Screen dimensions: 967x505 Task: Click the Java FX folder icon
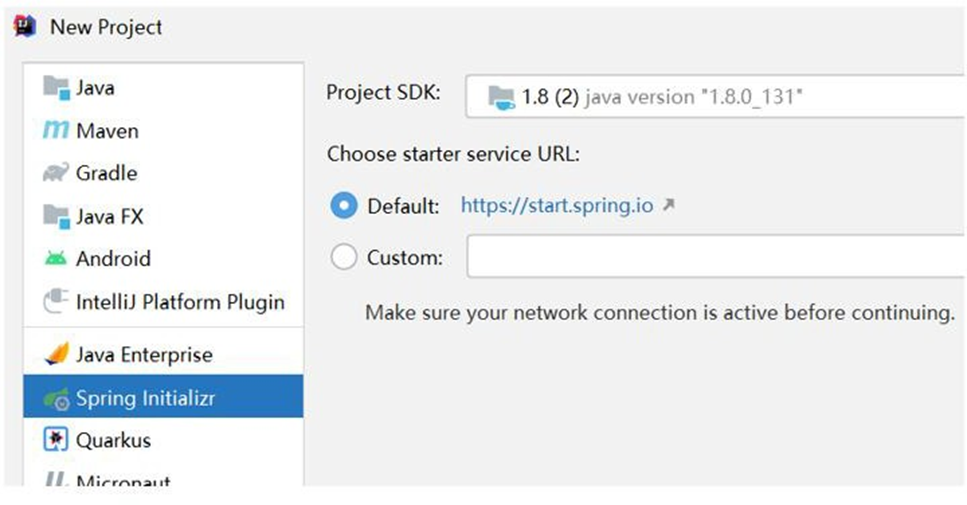point(56,216)
